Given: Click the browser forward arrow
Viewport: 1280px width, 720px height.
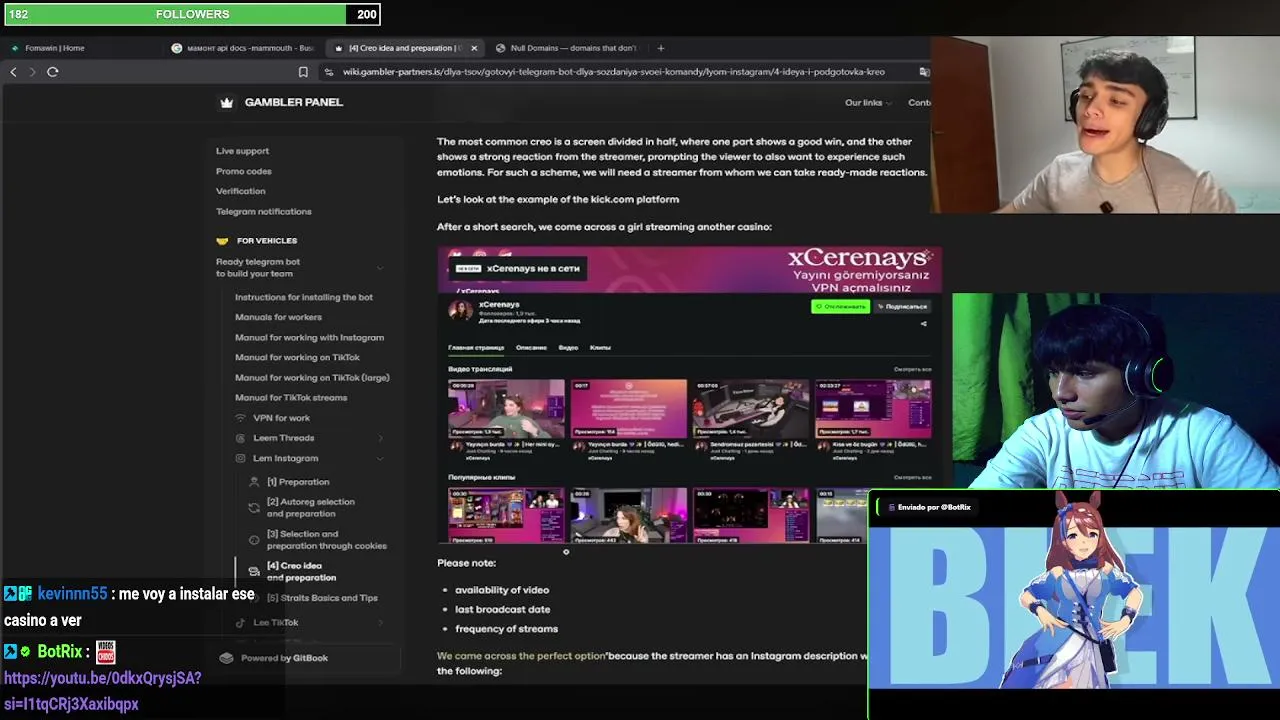Looking at the screenshot, I should tap(32, 72).
